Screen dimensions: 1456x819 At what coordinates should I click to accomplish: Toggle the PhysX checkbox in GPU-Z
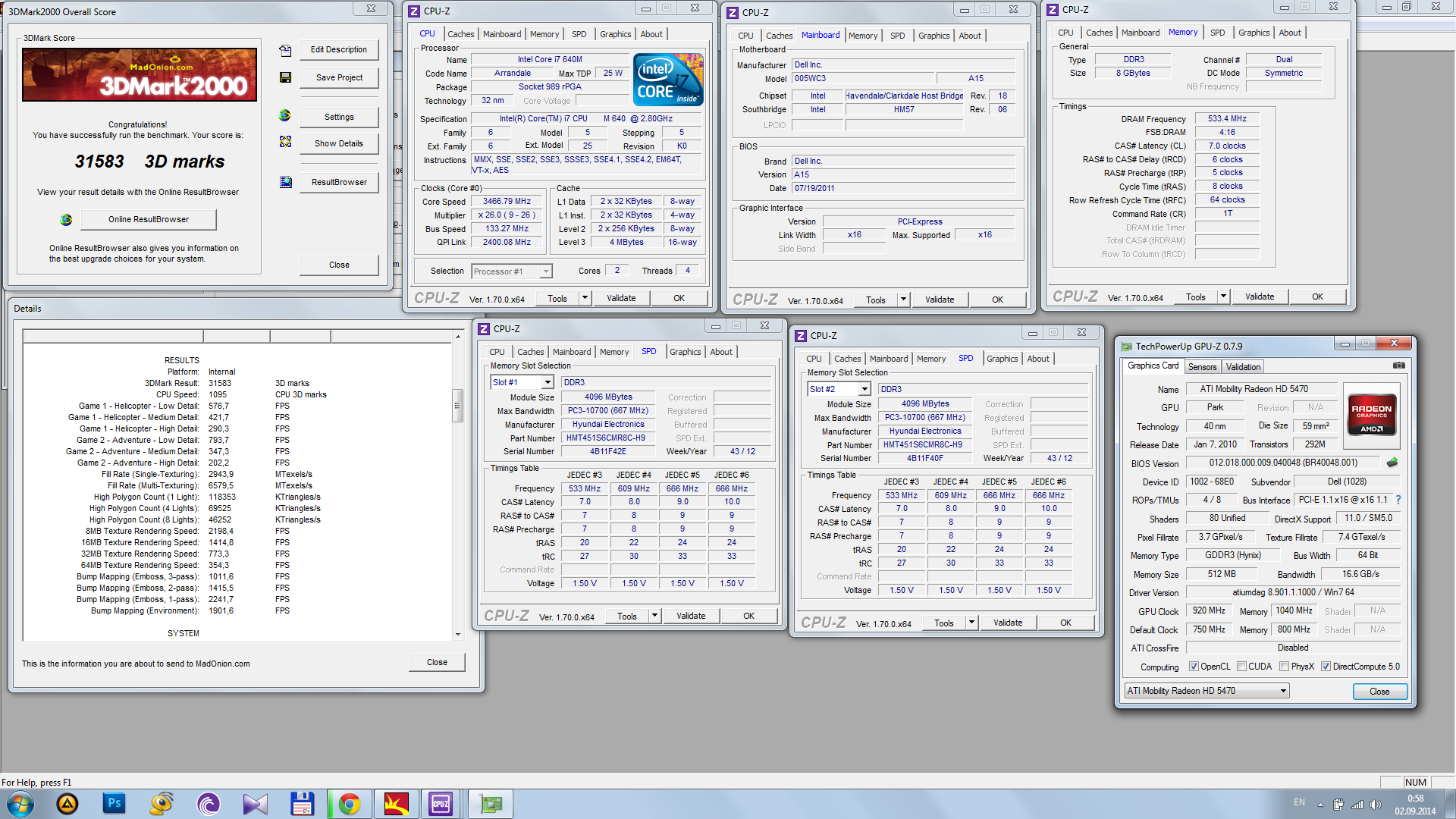(1284, 667)
